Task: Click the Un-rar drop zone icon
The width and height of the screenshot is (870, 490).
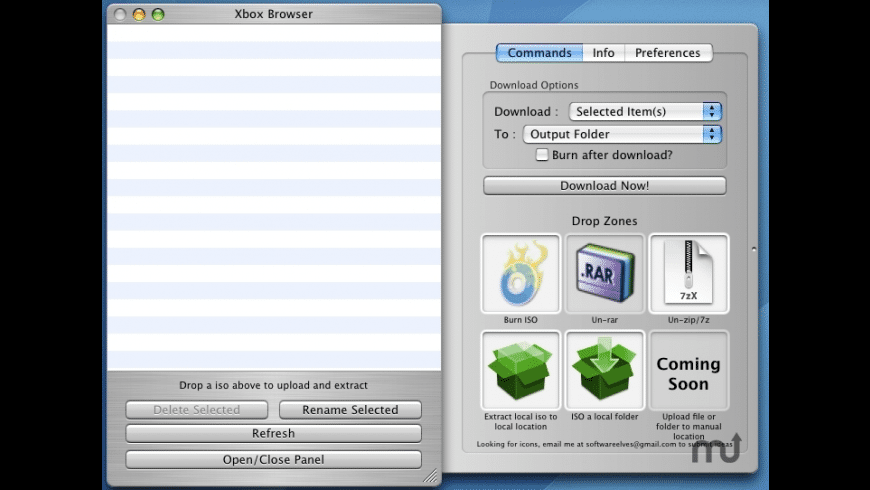Action: click(605, 274)
